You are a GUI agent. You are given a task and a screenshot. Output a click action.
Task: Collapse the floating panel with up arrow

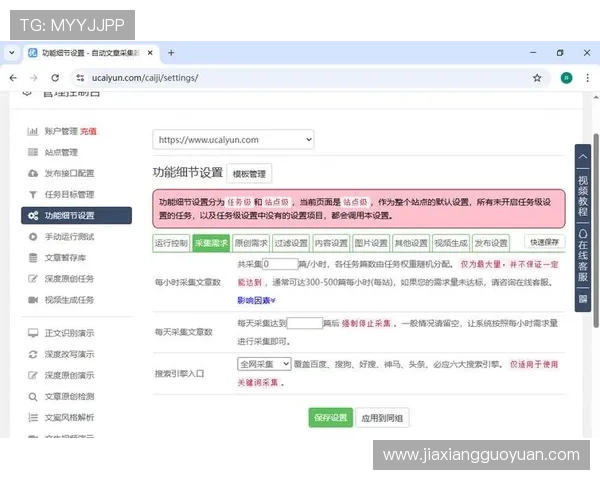(x=582, y=157)
